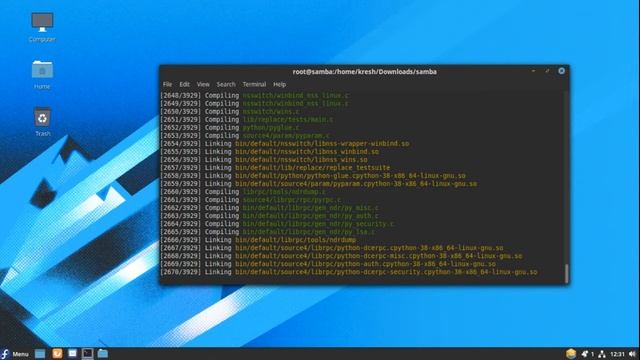Image resolution: width=640 pixels, height=360 pixels.
Task: Maximize the terminal window
Action: pyautogui.click(x=547, y=71)
